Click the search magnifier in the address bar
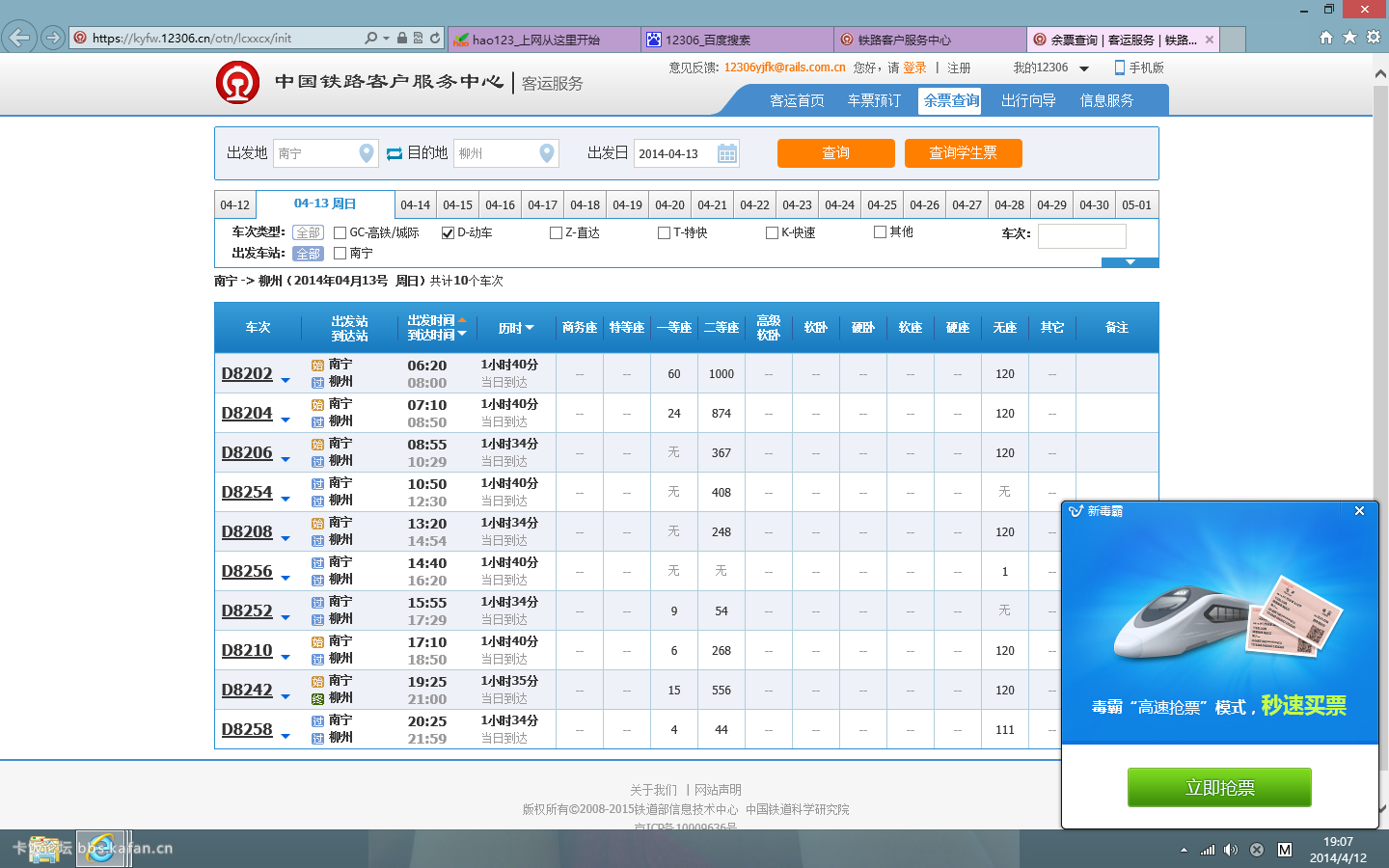Screen dimensions: 1389x868 click(x=370, y=39)
